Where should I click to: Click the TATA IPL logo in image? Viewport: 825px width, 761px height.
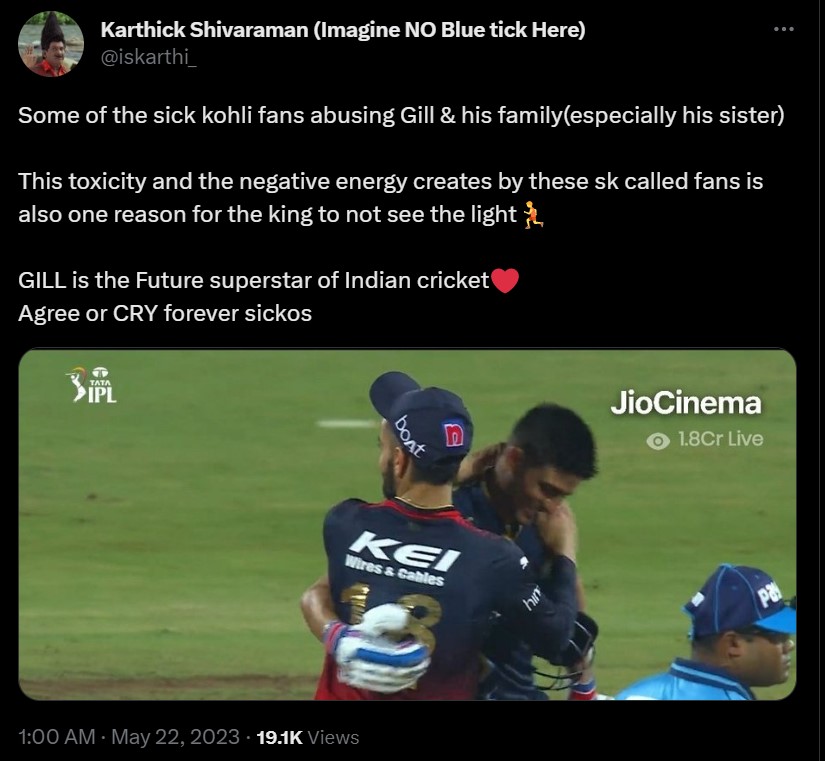[92, 385]
